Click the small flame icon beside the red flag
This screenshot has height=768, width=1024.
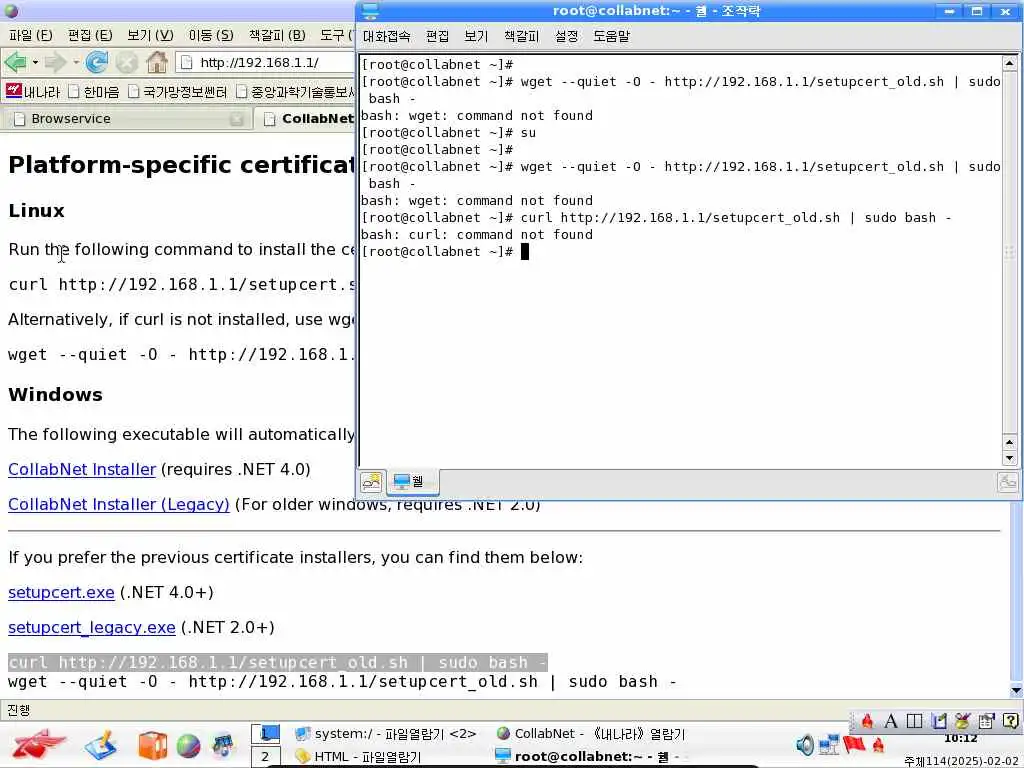point(878,745)
